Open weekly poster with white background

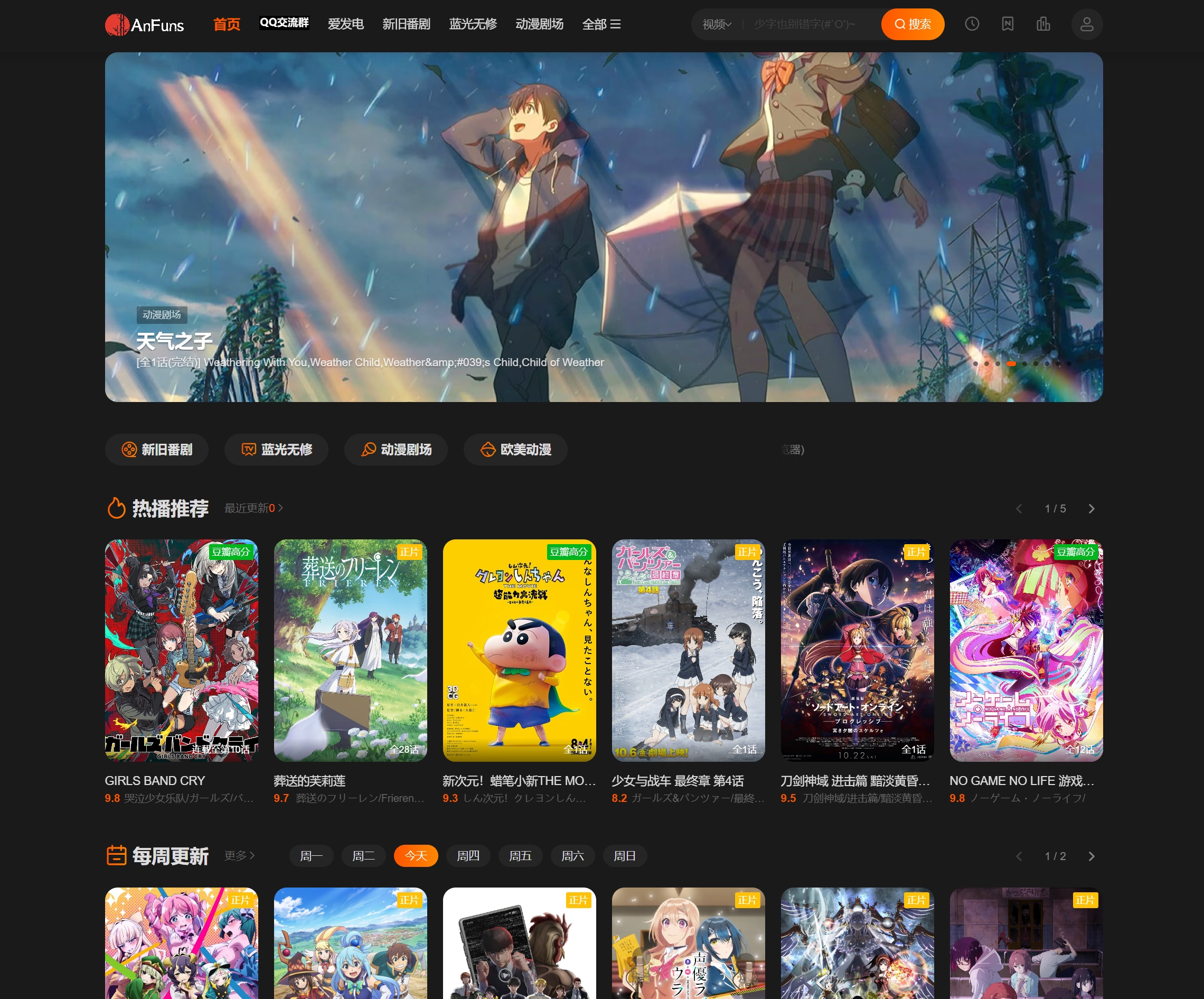[x=520, y=944]
